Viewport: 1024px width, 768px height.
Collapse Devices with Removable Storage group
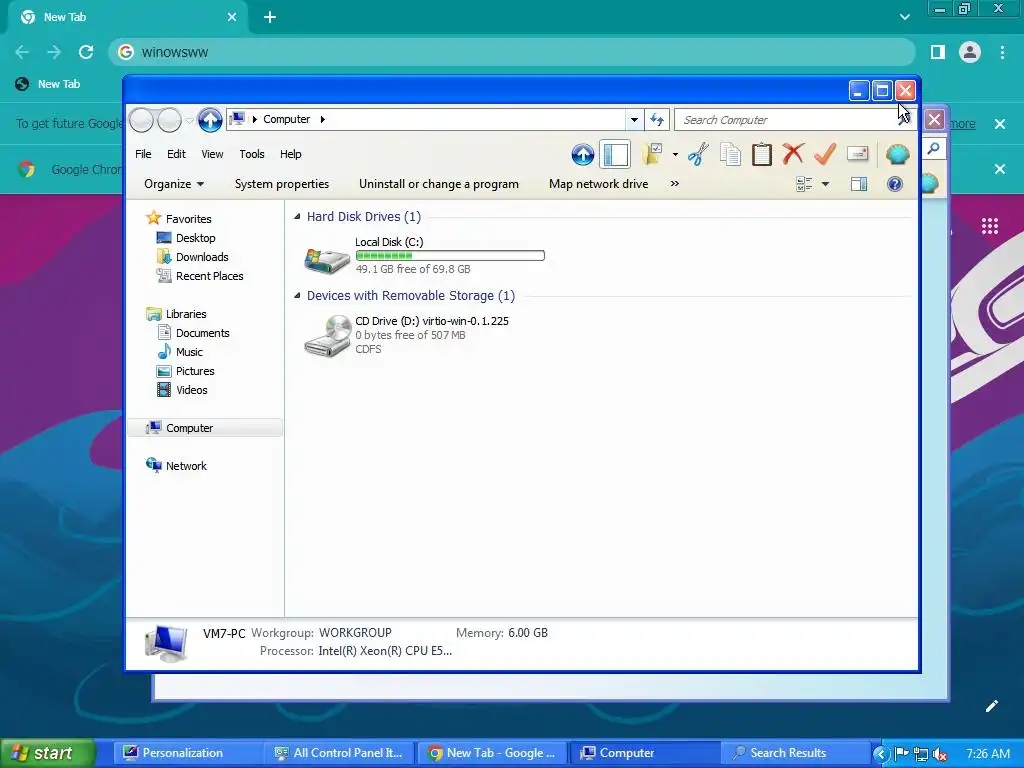[297, 295]
